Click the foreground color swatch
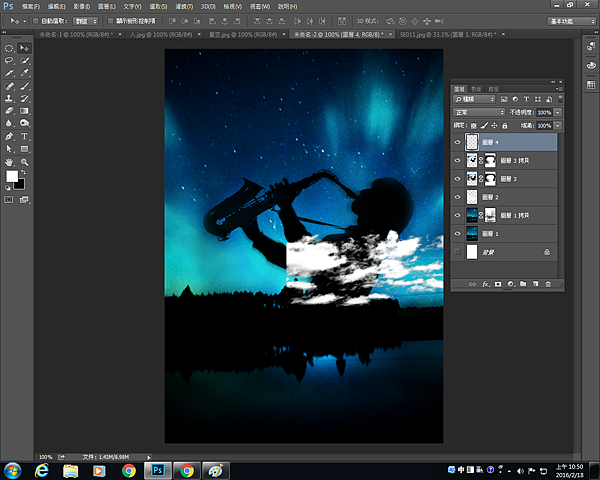 [x=12, y=176]
